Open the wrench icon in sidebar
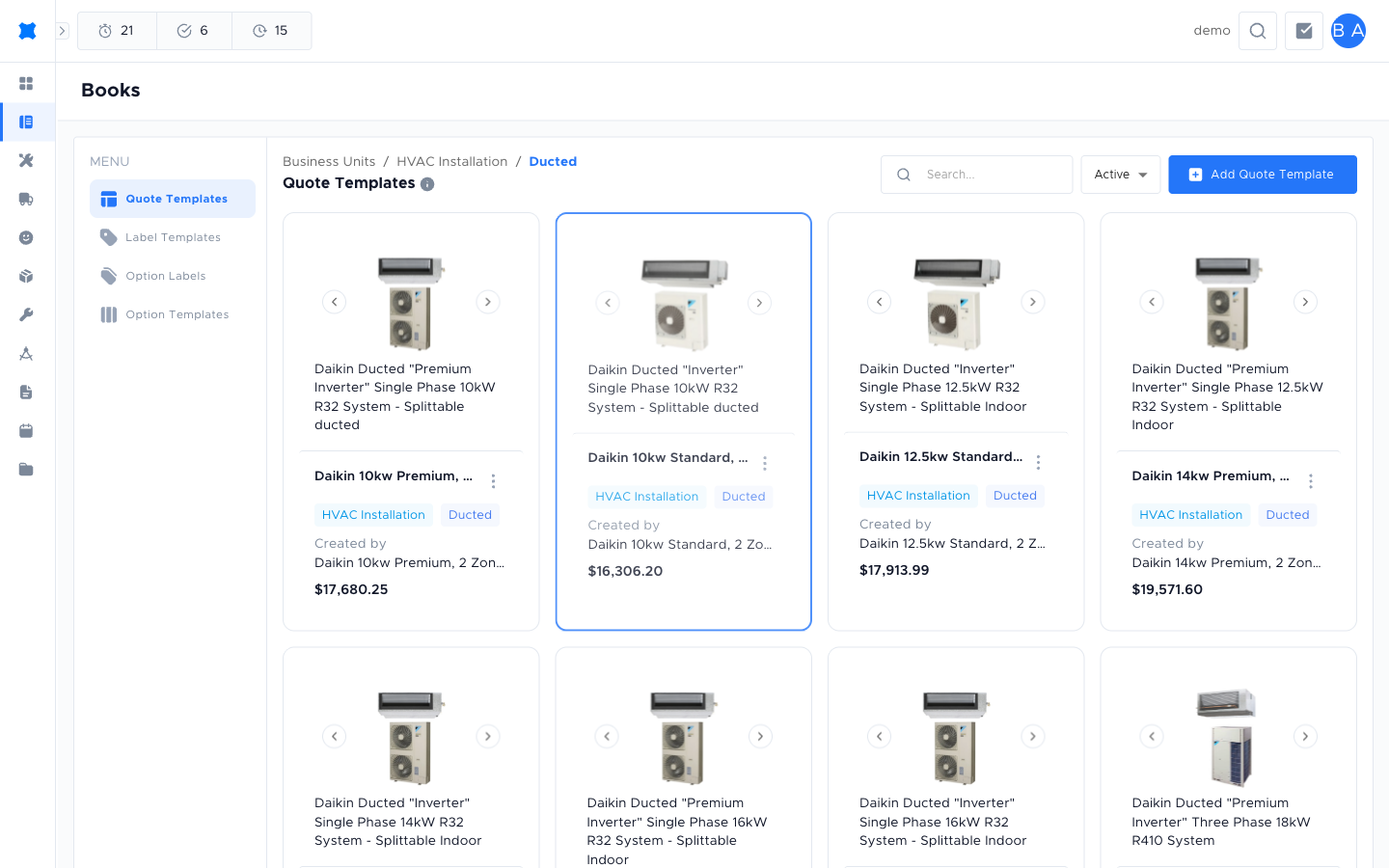Screen dimensions: 1389x868 (x=26, y=315)
